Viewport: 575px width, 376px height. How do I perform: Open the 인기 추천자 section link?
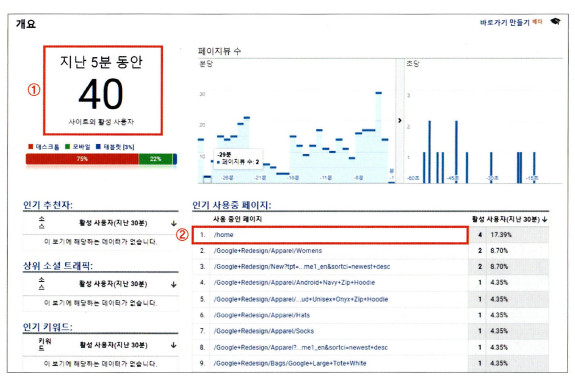tap(48, 205)
